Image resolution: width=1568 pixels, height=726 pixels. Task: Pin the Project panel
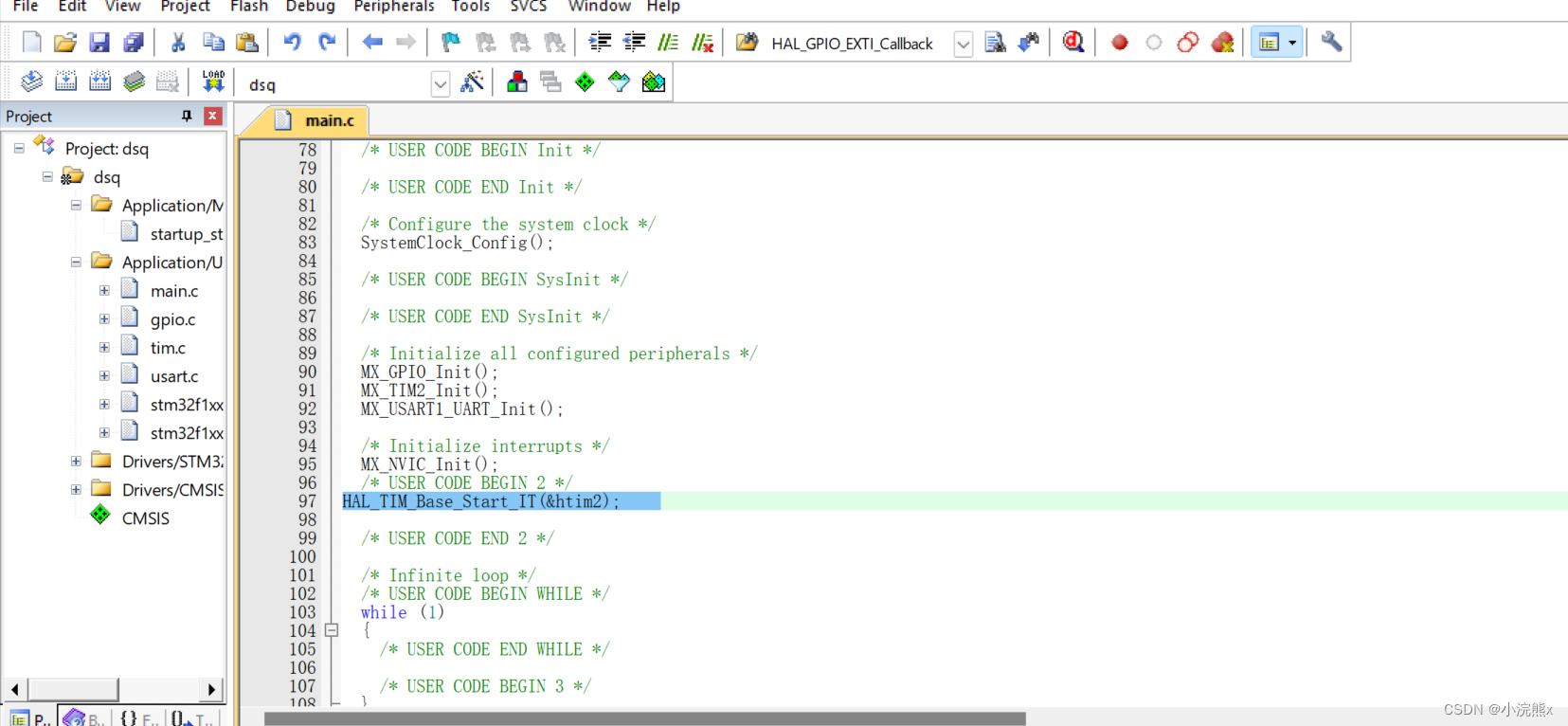pyautogui.click(x=187, y=116)
